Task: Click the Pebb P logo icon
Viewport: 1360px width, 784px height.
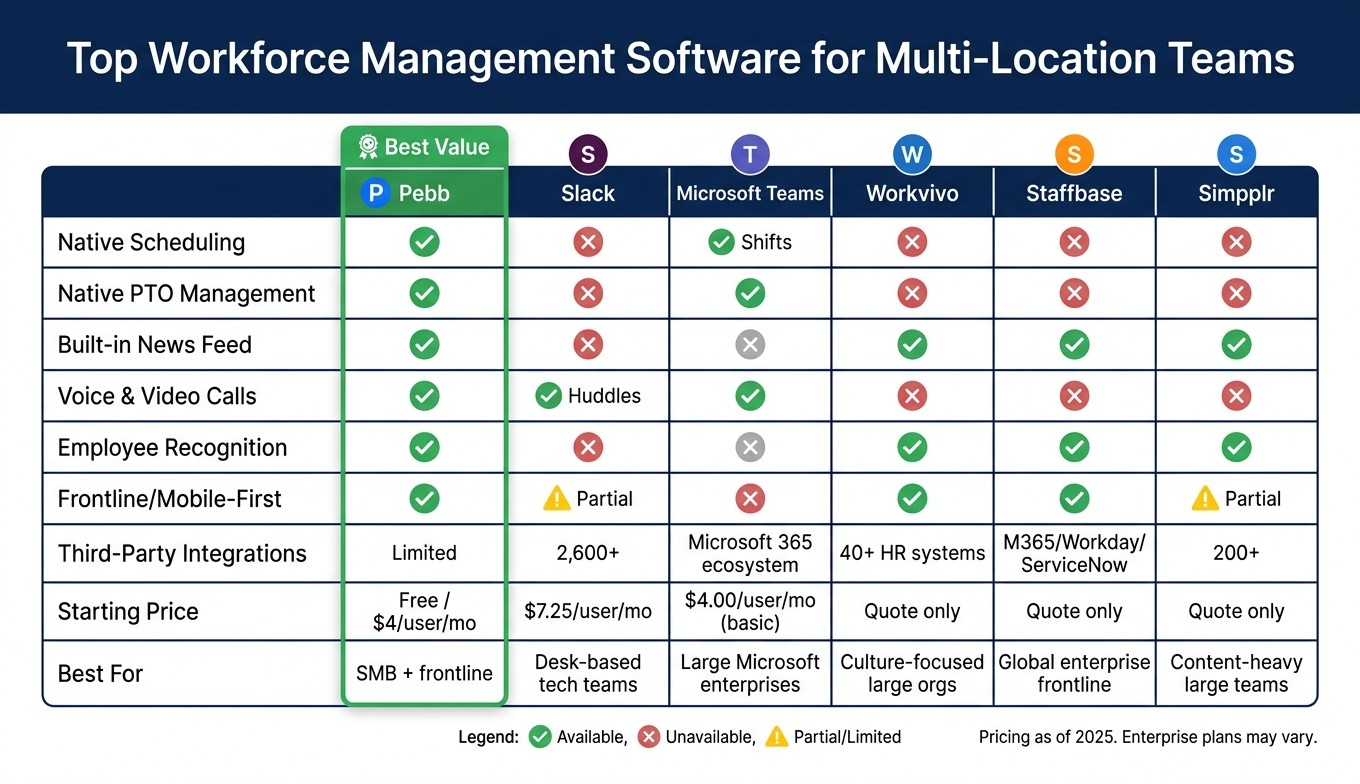Action: point(375,193)
